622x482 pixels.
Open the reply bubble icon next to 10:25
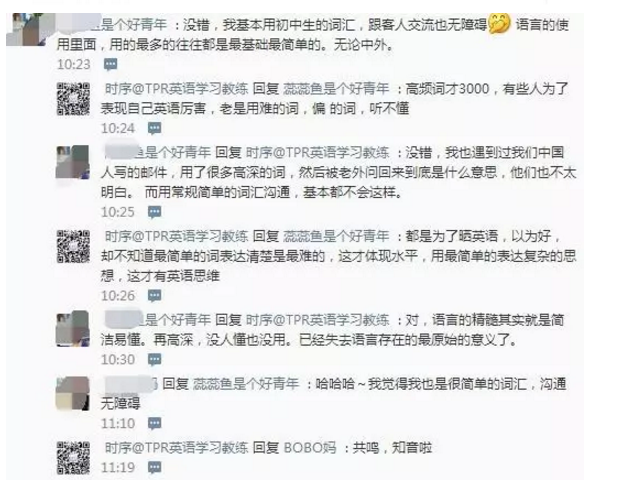click(x=154, y=212)
